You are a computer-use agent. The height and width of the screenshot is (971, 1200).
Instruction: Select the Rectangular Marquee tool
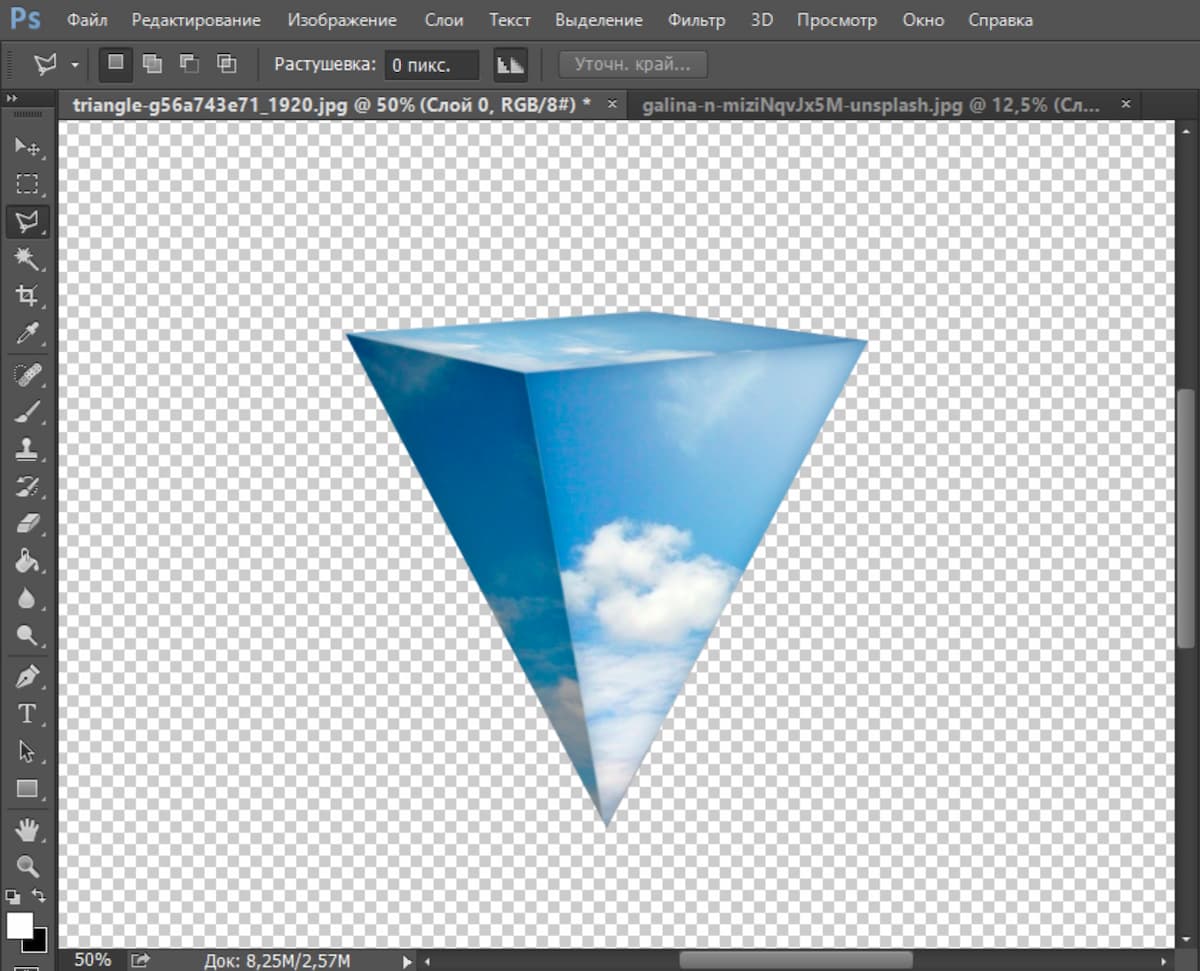click(27, 184)
